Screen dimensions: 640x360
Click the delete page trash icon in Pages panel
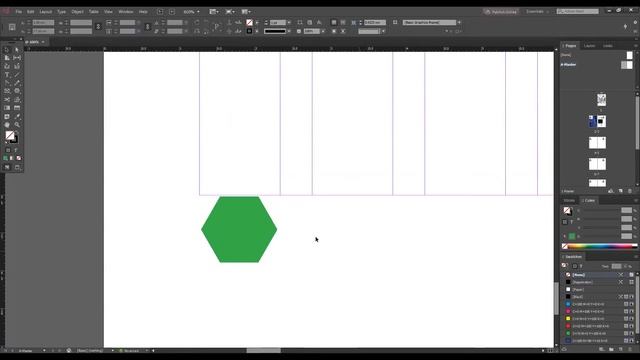click(x=630, y=191)
